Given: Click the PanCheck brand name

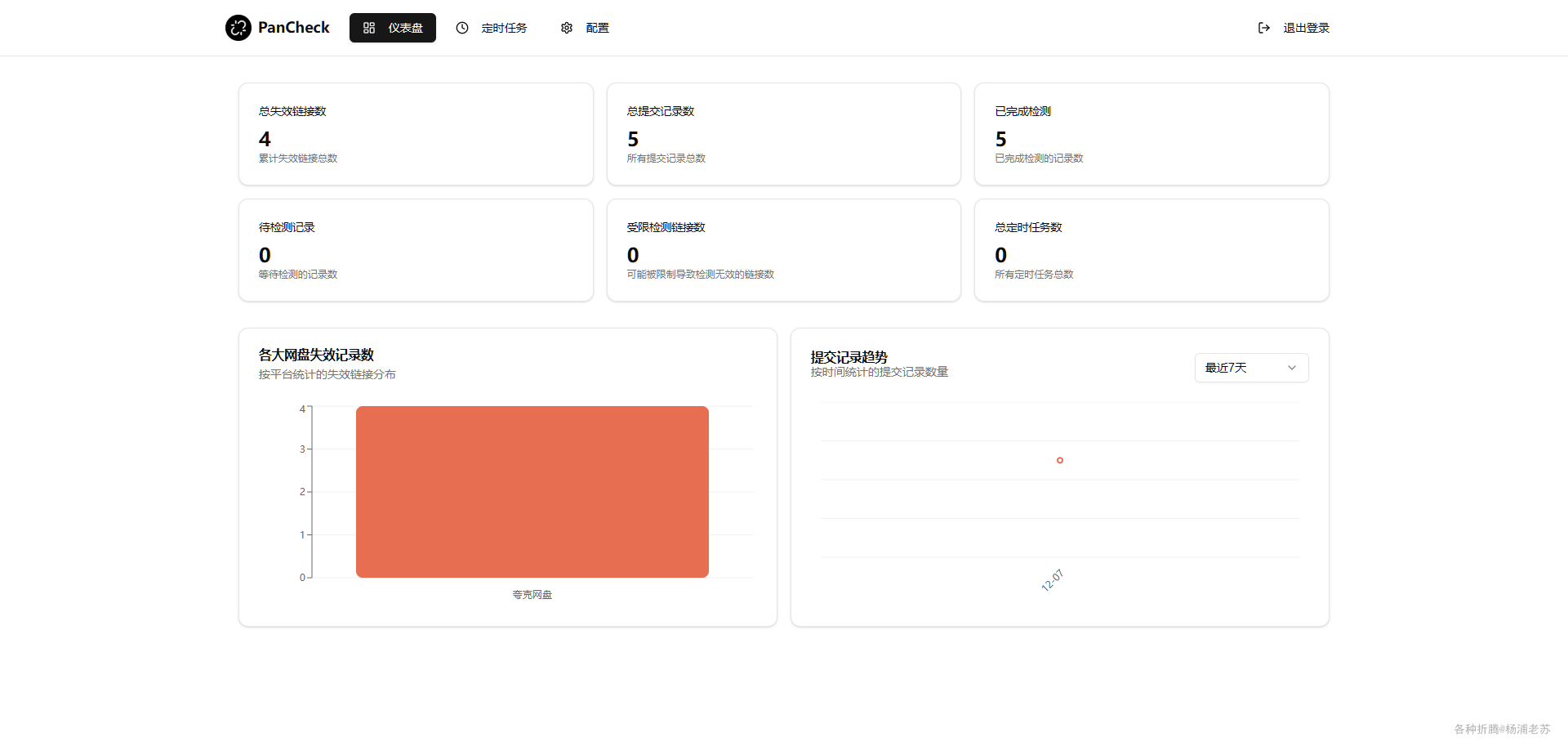Looking at the screenshot, I should pyautogui.click(x=294, y=28).
